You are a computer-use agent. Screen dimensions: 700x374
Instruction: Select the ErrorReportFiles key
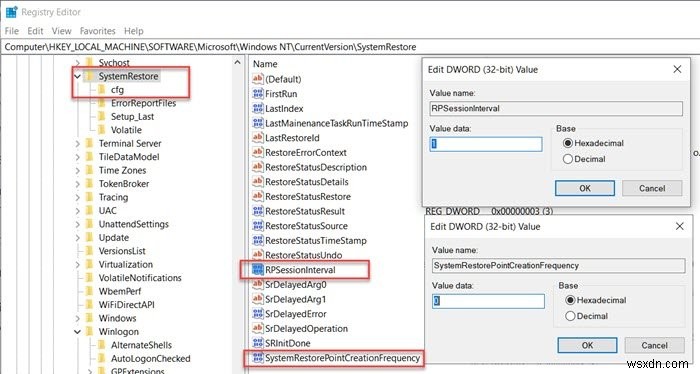click(143, 103)
